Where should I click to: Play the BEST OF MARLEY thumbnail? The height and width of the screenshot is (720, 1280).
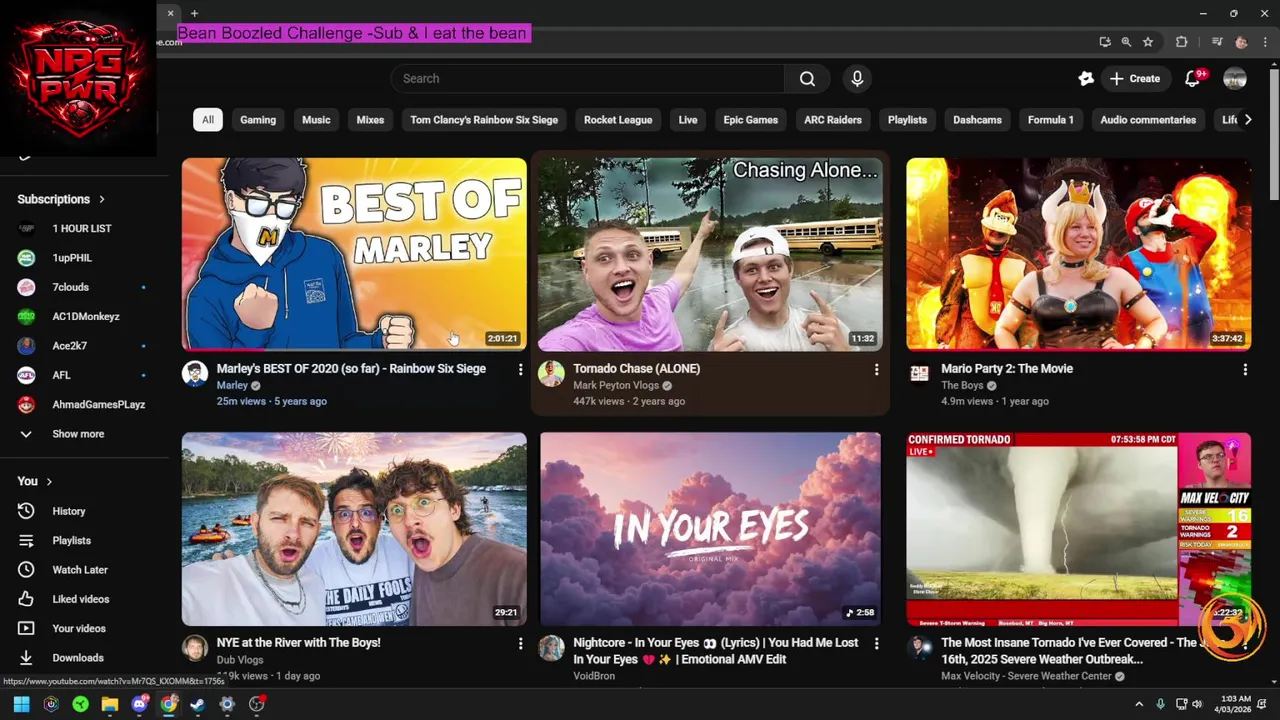354,254
